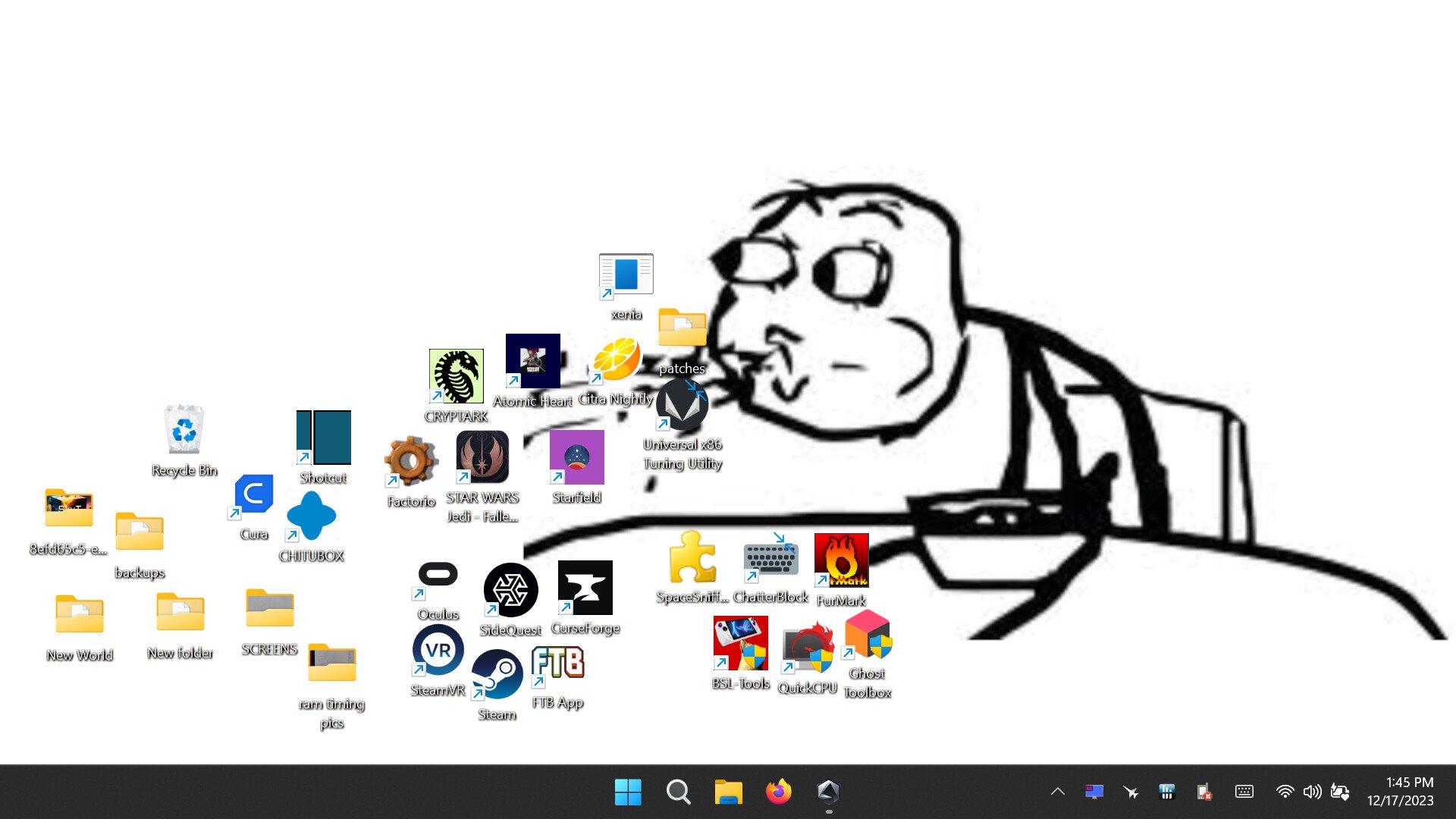Select the FurMark shortcut

(x=841, y=560)
